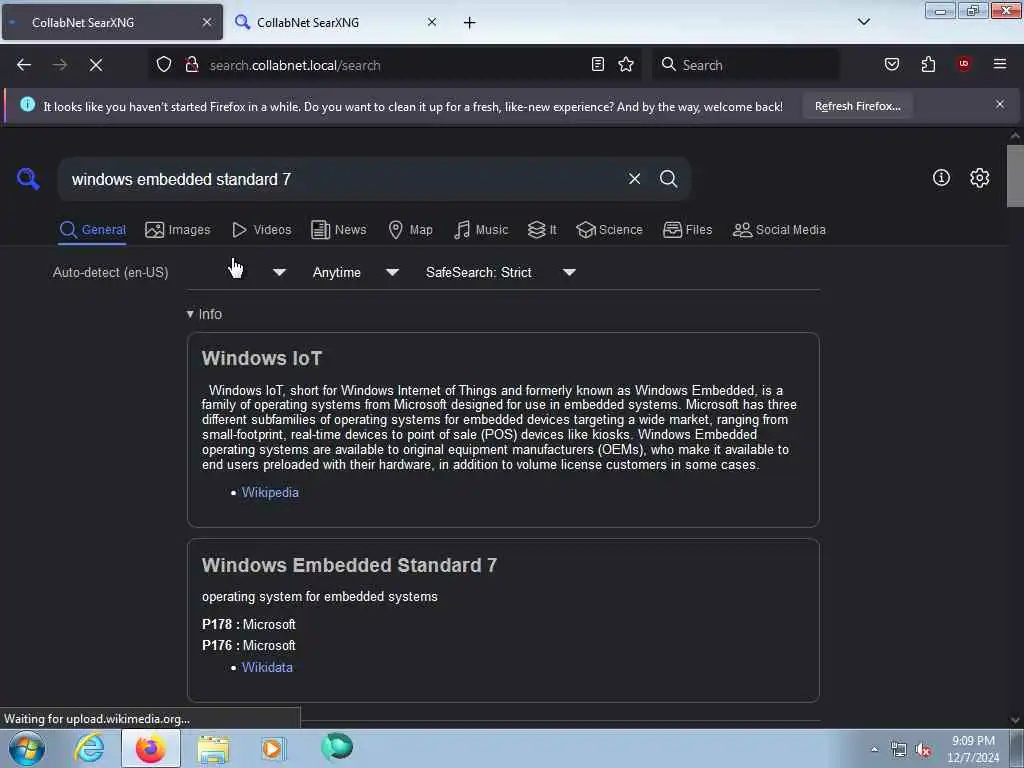This screenshot has width=1024, height=768.
Task: Toggle Reader View icon in address bar
Action: pos(598,64)
